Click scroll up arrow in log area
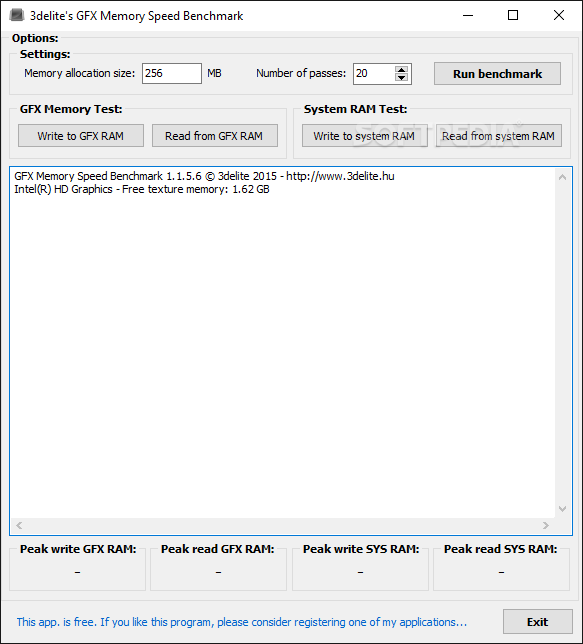This screenshot has width=583, height=644. pos(562,177)
